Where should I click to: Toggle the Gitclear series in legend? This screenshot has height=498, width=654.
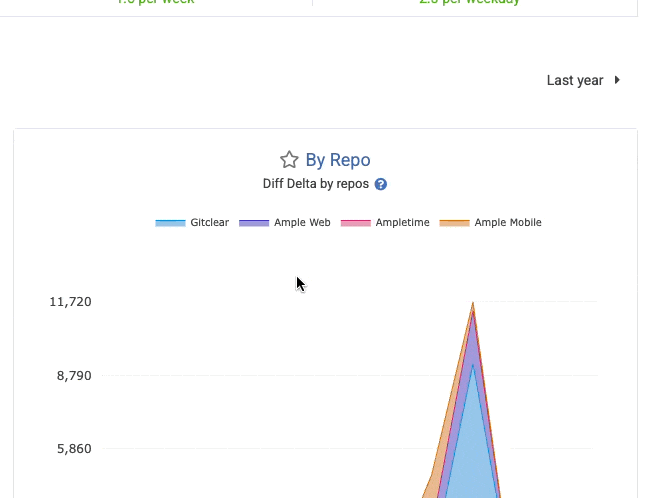(x=192, y=223)
